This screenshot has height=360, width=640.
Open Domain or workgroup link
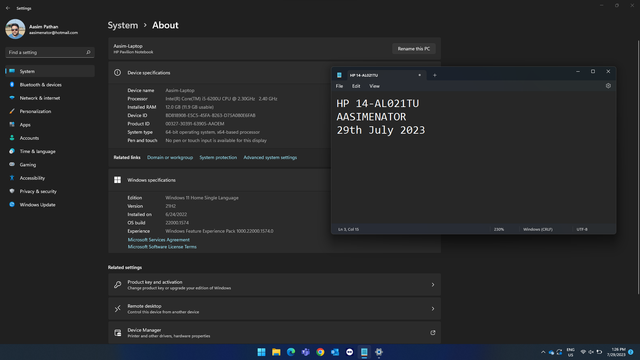[170, 158]
